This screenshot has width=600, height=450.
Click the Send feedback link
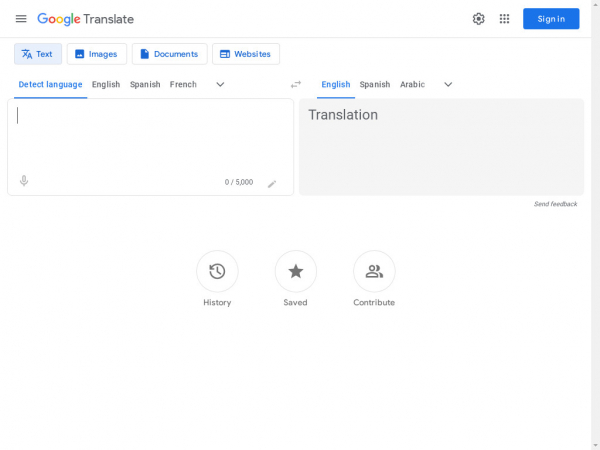tap(556, 204)
